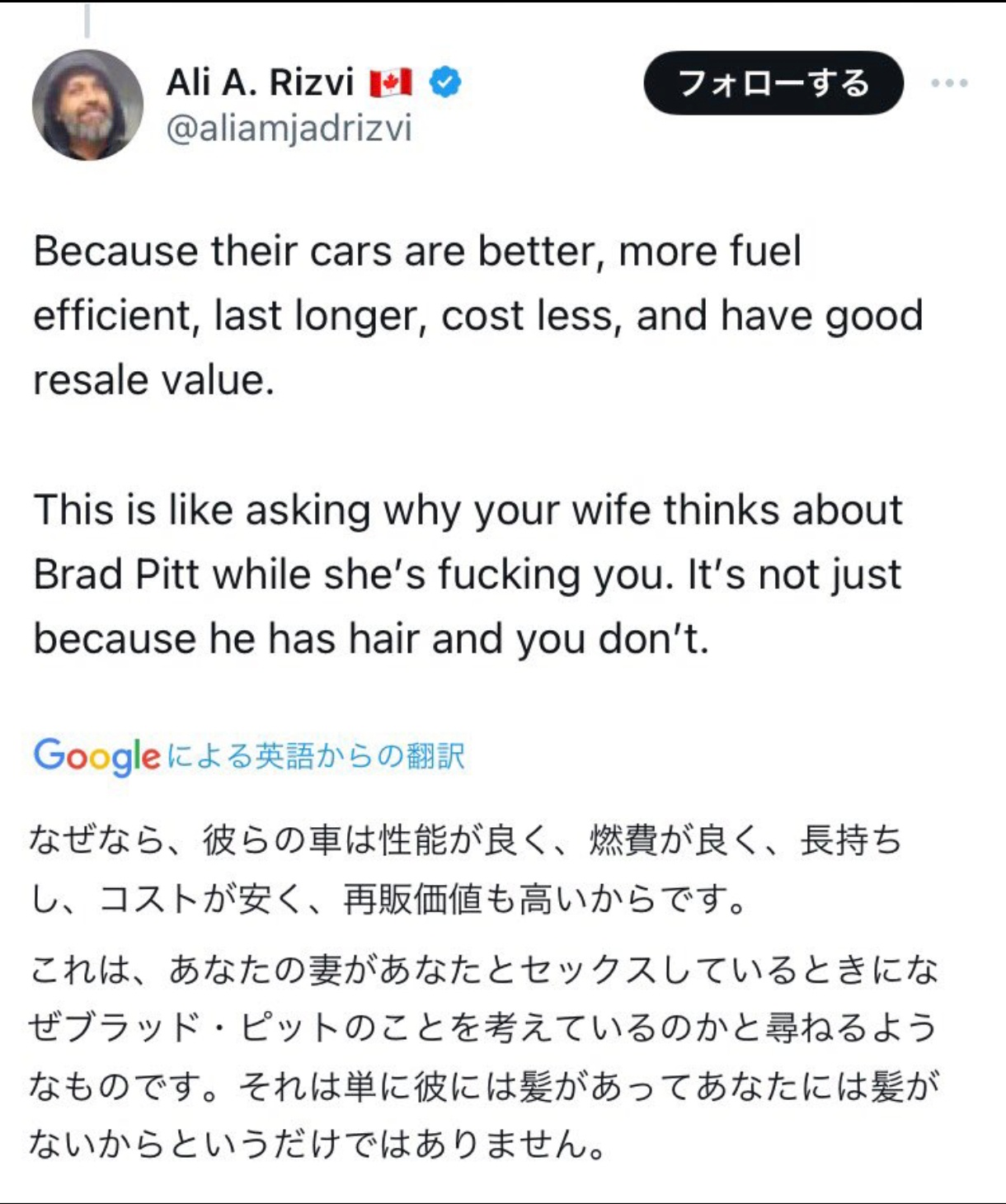Click the paragraph starting 'This is like asking'
Image resolution: width=1006 pixels, height=1204 pixels.
[x=468, y=574]
